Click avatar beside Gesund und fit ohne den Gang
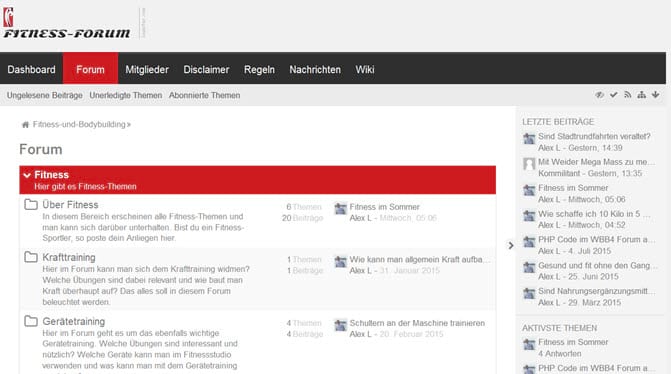The image size is (671, 374). coord(529,267)
